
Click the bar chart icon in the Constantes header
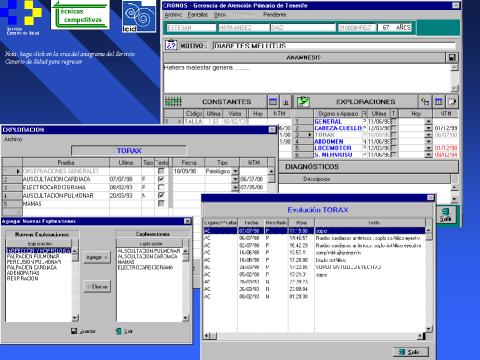[x=286, y=102]
